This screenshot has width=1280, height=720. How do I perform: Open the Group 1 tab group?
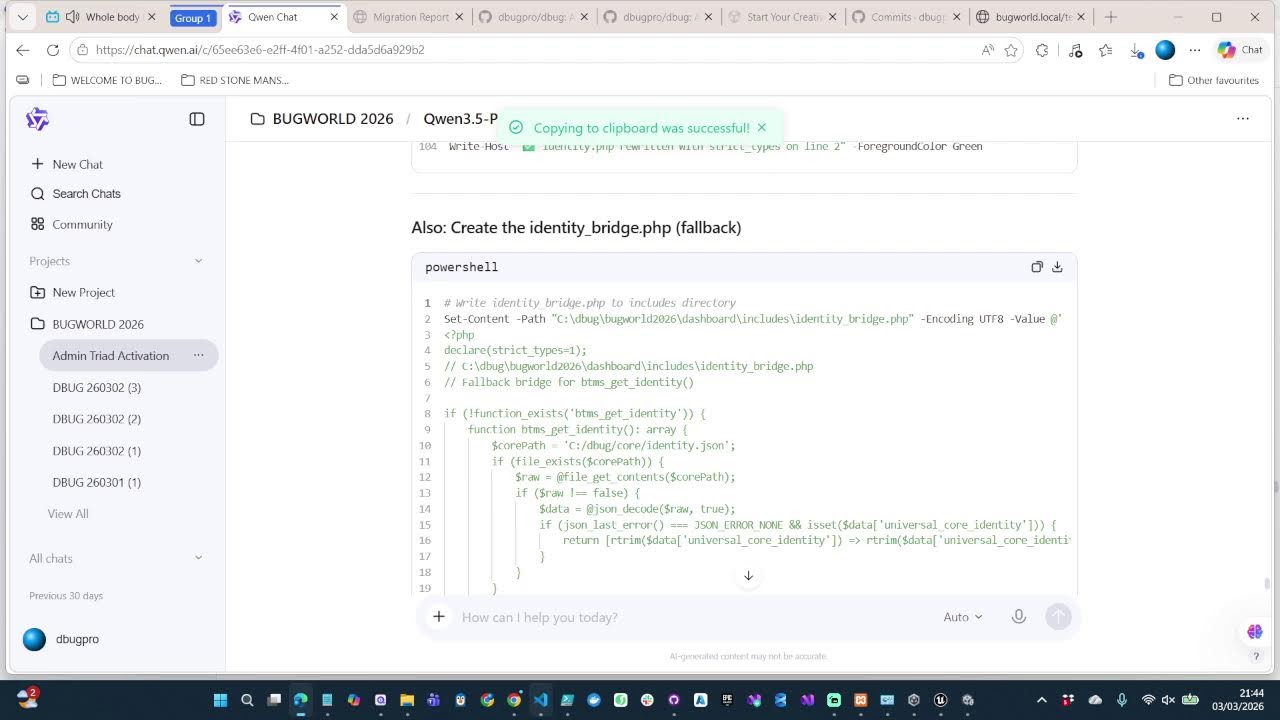pos(193,17)
